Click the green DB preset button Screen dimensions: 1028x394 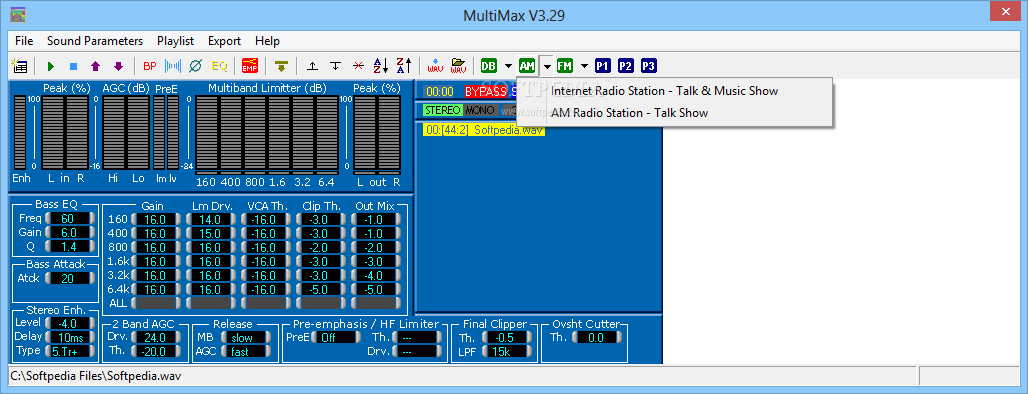point(489,66)
